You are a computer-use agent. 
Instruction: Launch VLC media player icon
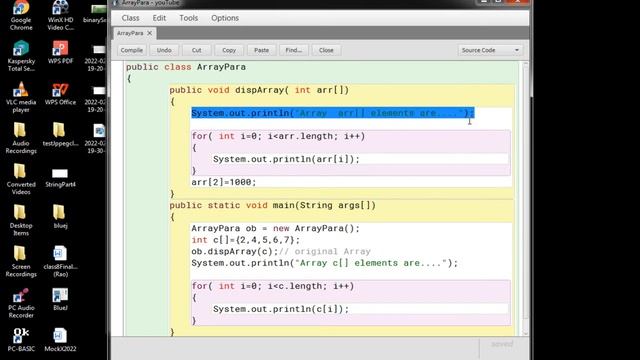coord(21,97)
